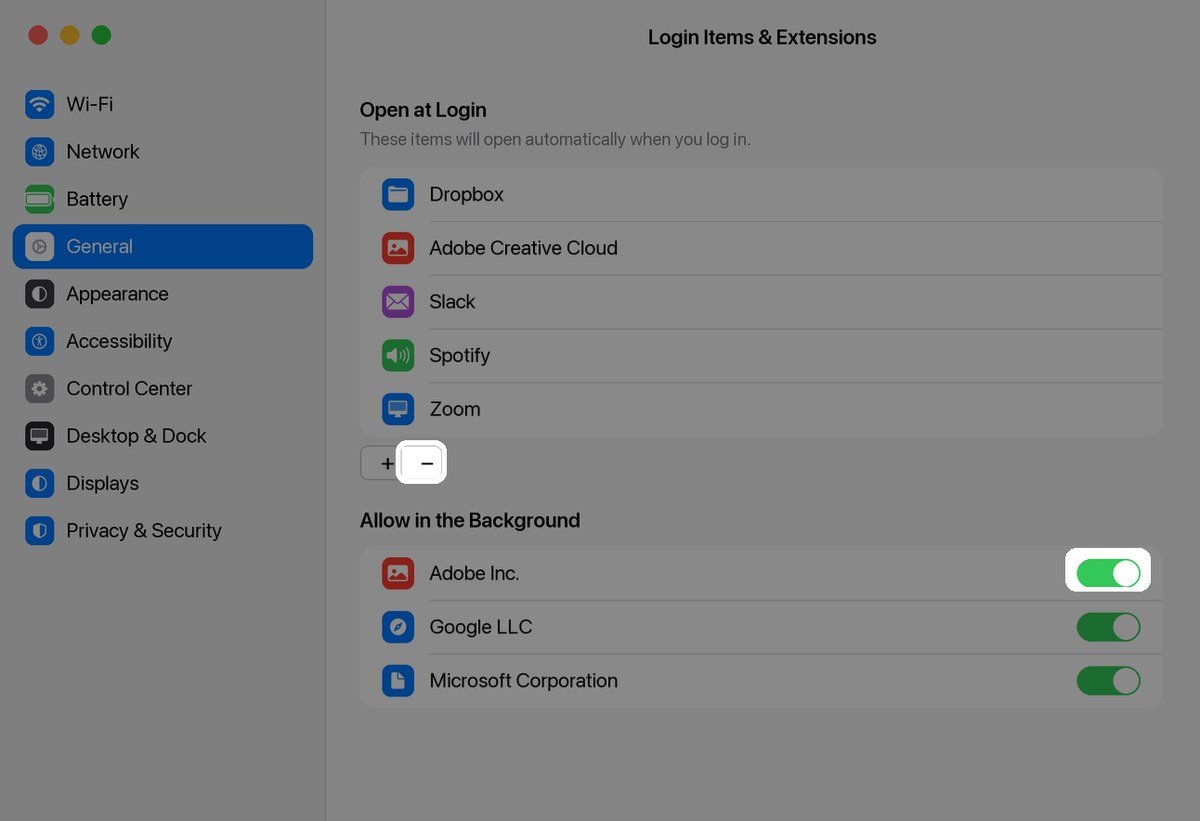The height and width of the screenshot is (821, 1200).
Task: Open Displays settings
Action: (163, 483)
